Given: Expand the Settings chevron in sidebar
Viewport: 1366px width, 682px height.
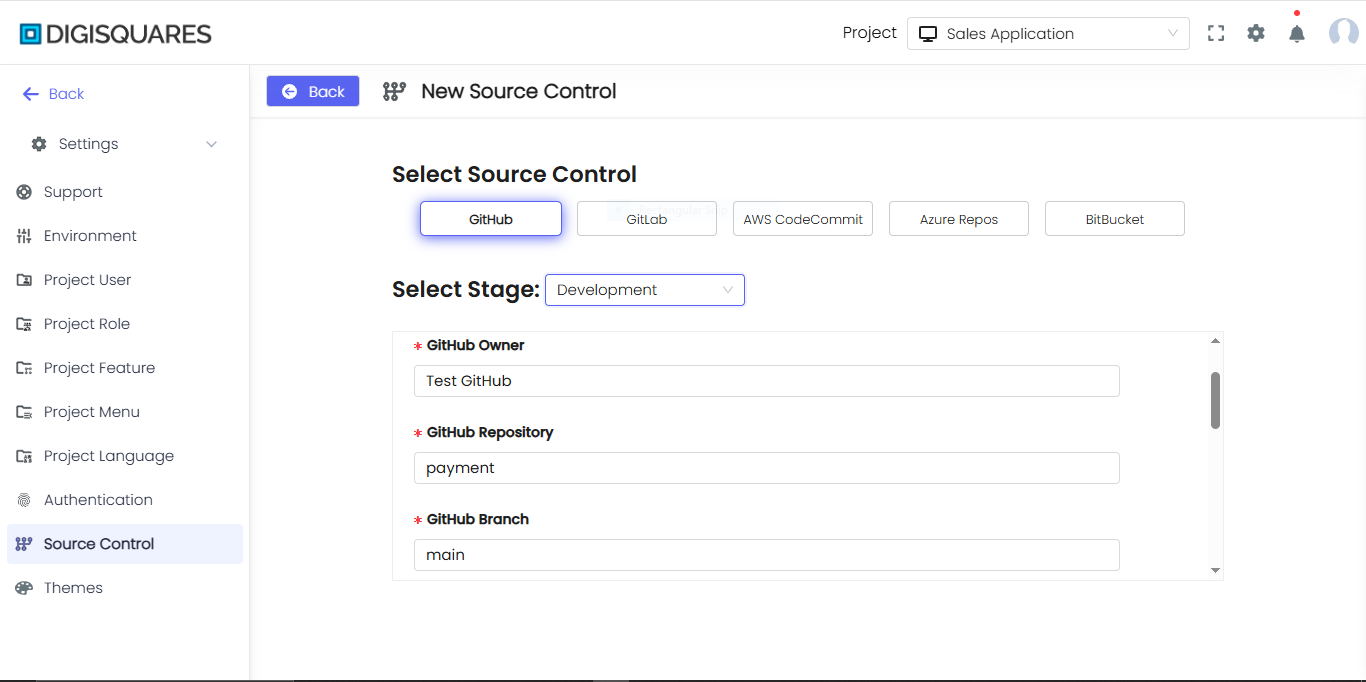Looking at the screenshot, I should pos(212,144).
